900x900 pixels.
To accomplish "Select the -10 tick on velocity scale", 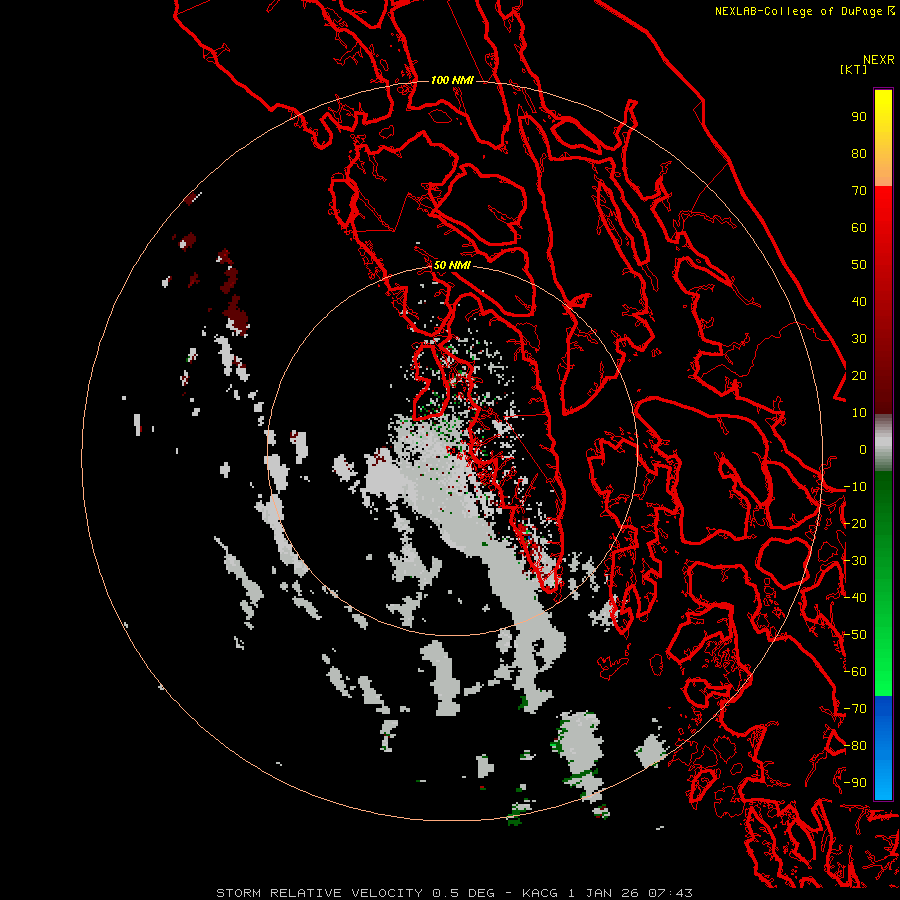I will (855, 487).
